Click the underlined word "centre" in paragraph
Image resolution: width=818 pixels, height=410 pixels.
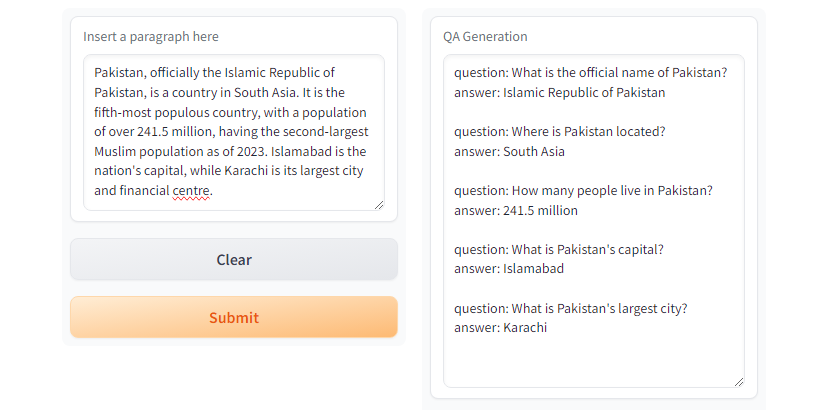tap(191, 190)
